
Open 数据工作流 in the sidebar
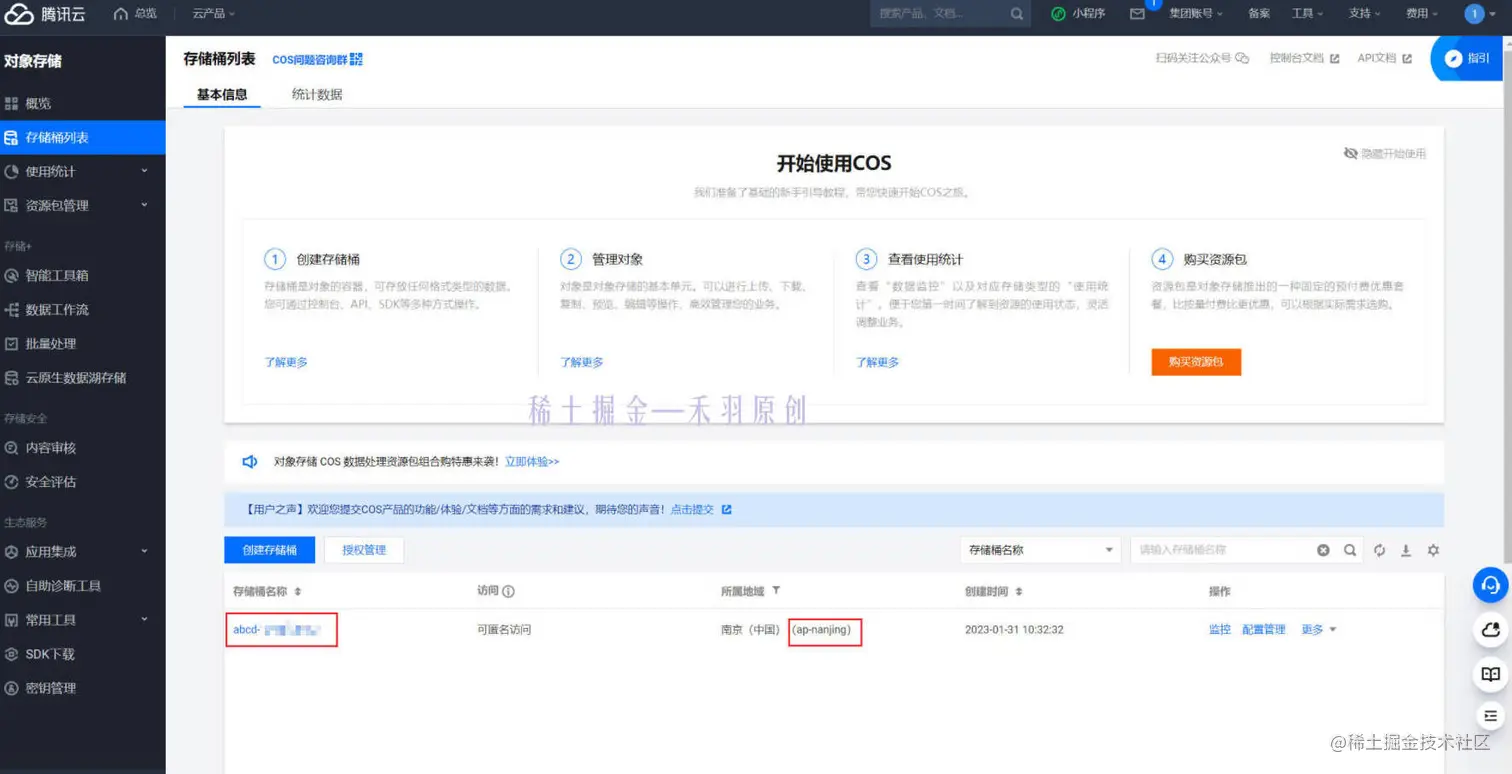82,309
